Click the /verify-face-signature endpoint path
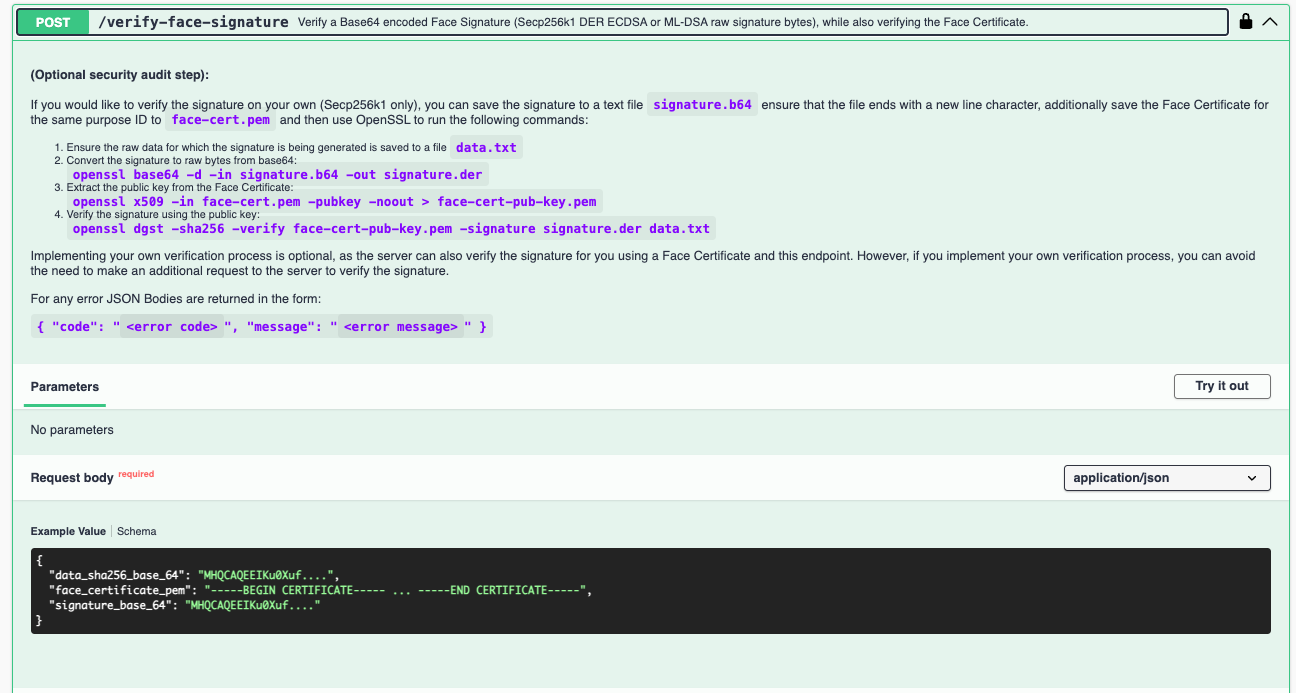Image resolution: width=1296 pixels, height=693 pixels. pos(194,21)
